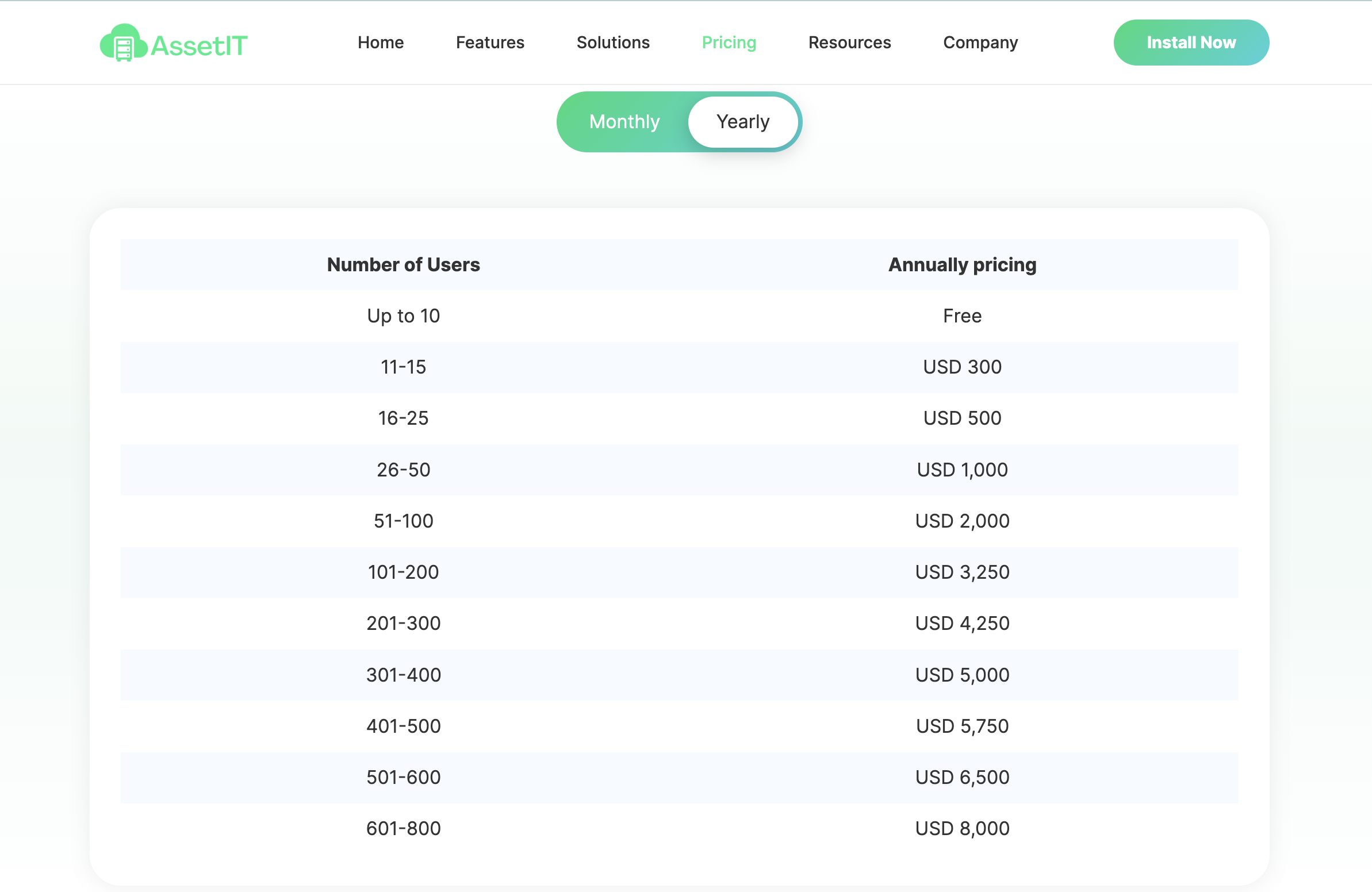Select the 201-300 users row

[403, 624]
